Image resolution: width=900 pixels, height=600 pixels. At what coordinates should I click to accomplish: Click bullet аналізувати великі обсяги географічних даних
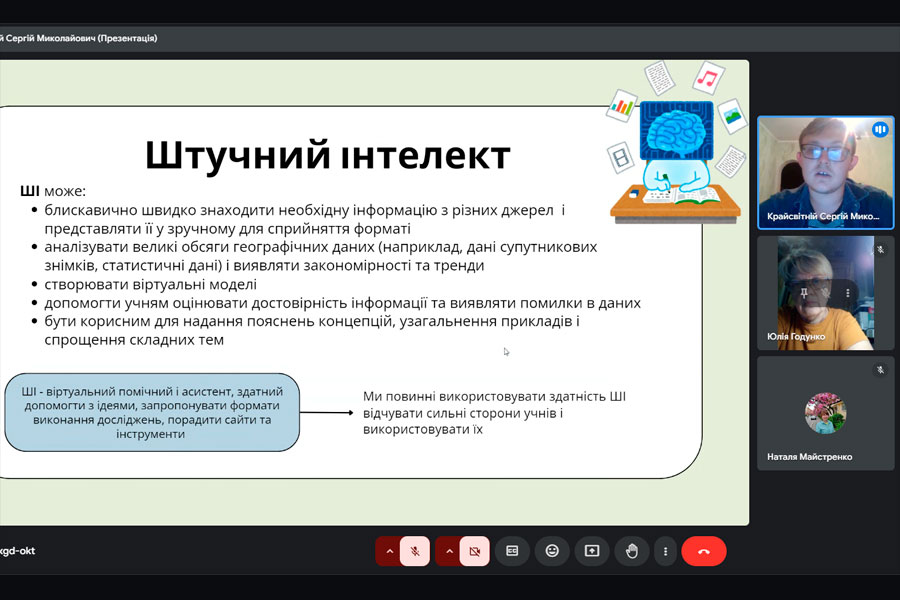pos(320,256)
